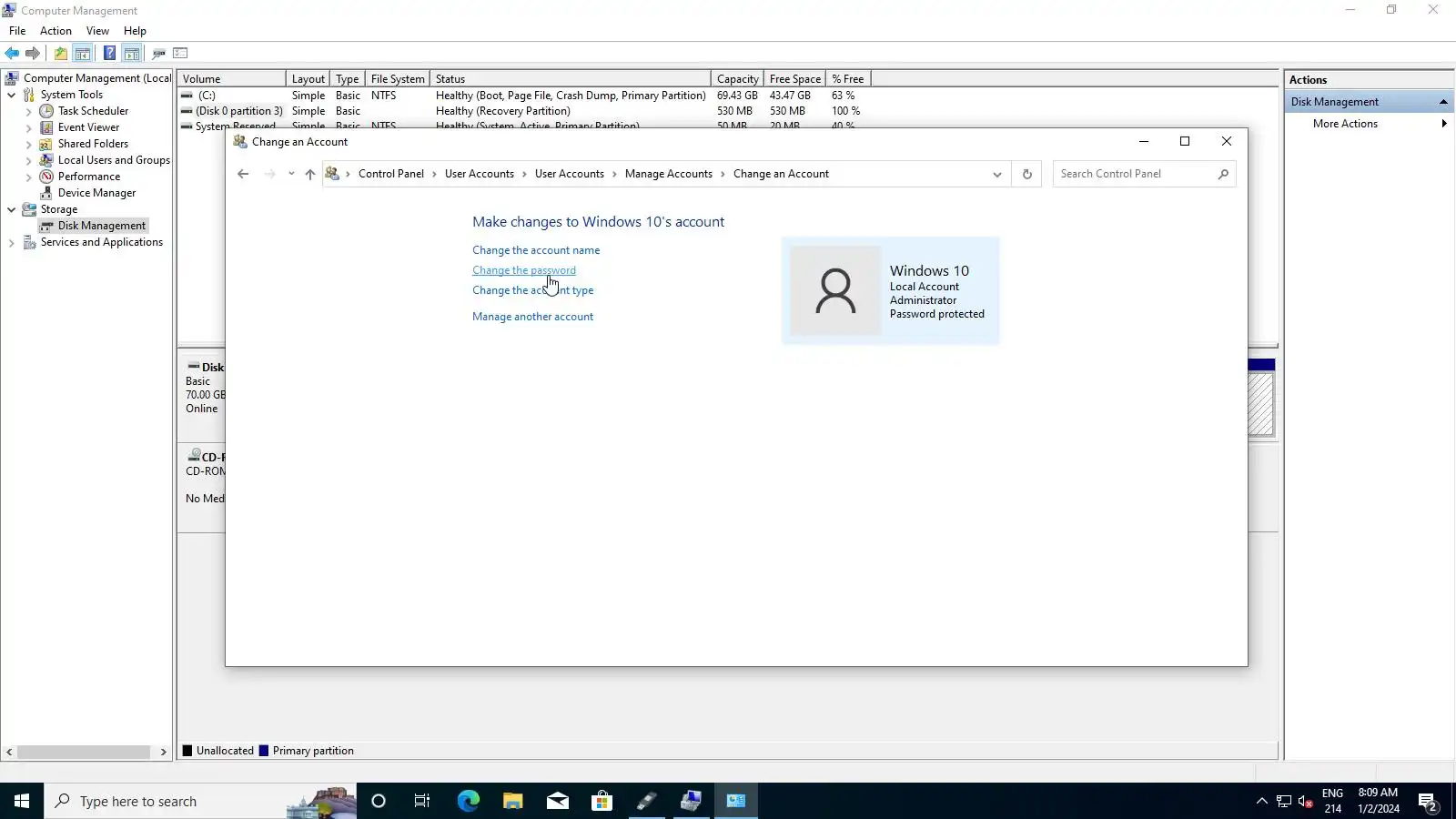Open Device Manager from the tree
1456x819 pixels.
(x=96, y=193)
